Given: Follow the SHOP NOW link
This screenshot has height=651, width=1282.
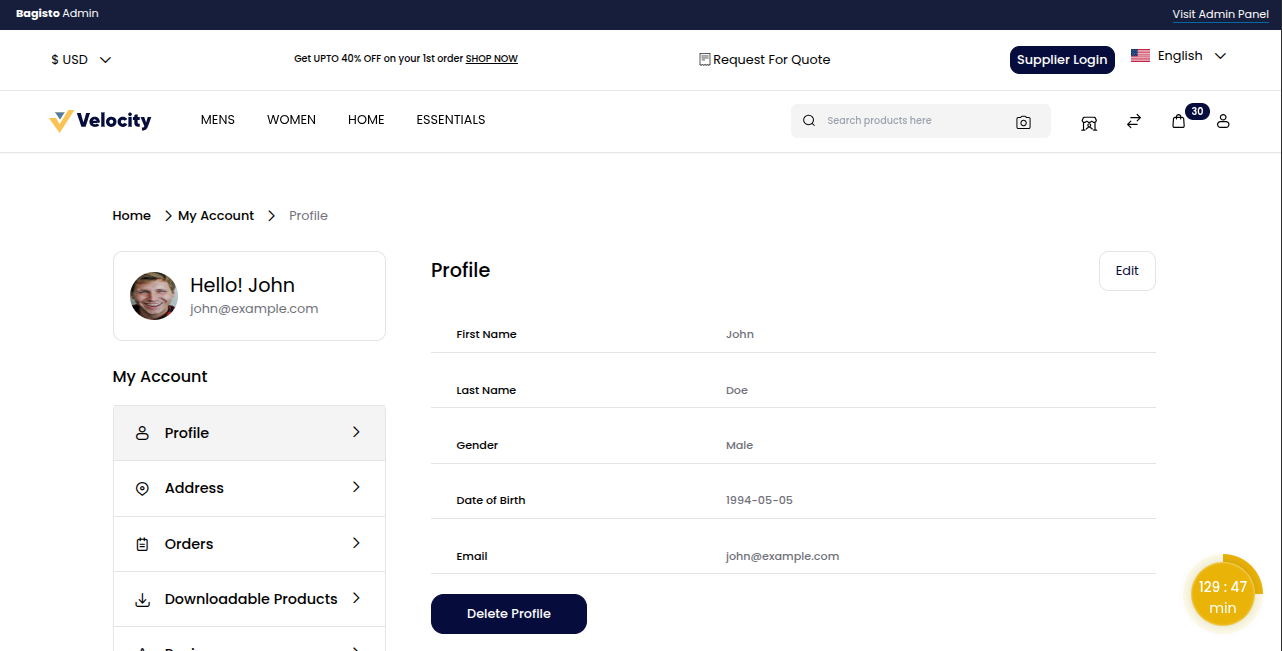Looking at the screenshot, I should click(x=491, y=58).
